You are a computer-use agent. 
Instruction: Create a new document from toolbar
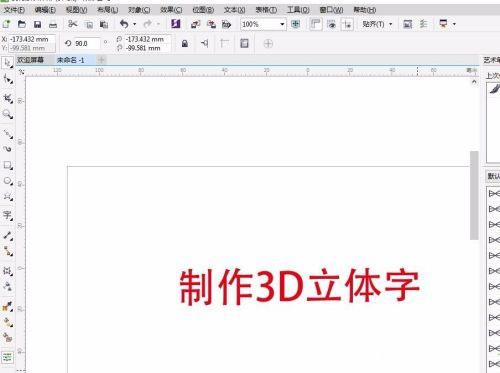click(6, 24)
